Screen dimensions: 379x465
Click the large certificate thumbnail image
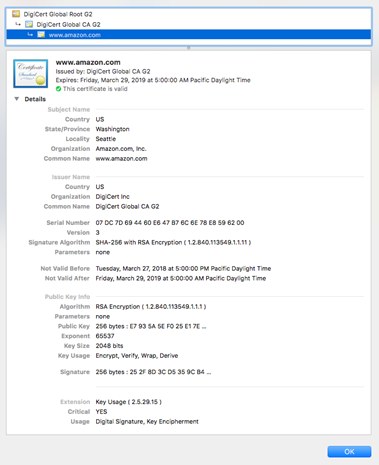click(x=31, y=74)
